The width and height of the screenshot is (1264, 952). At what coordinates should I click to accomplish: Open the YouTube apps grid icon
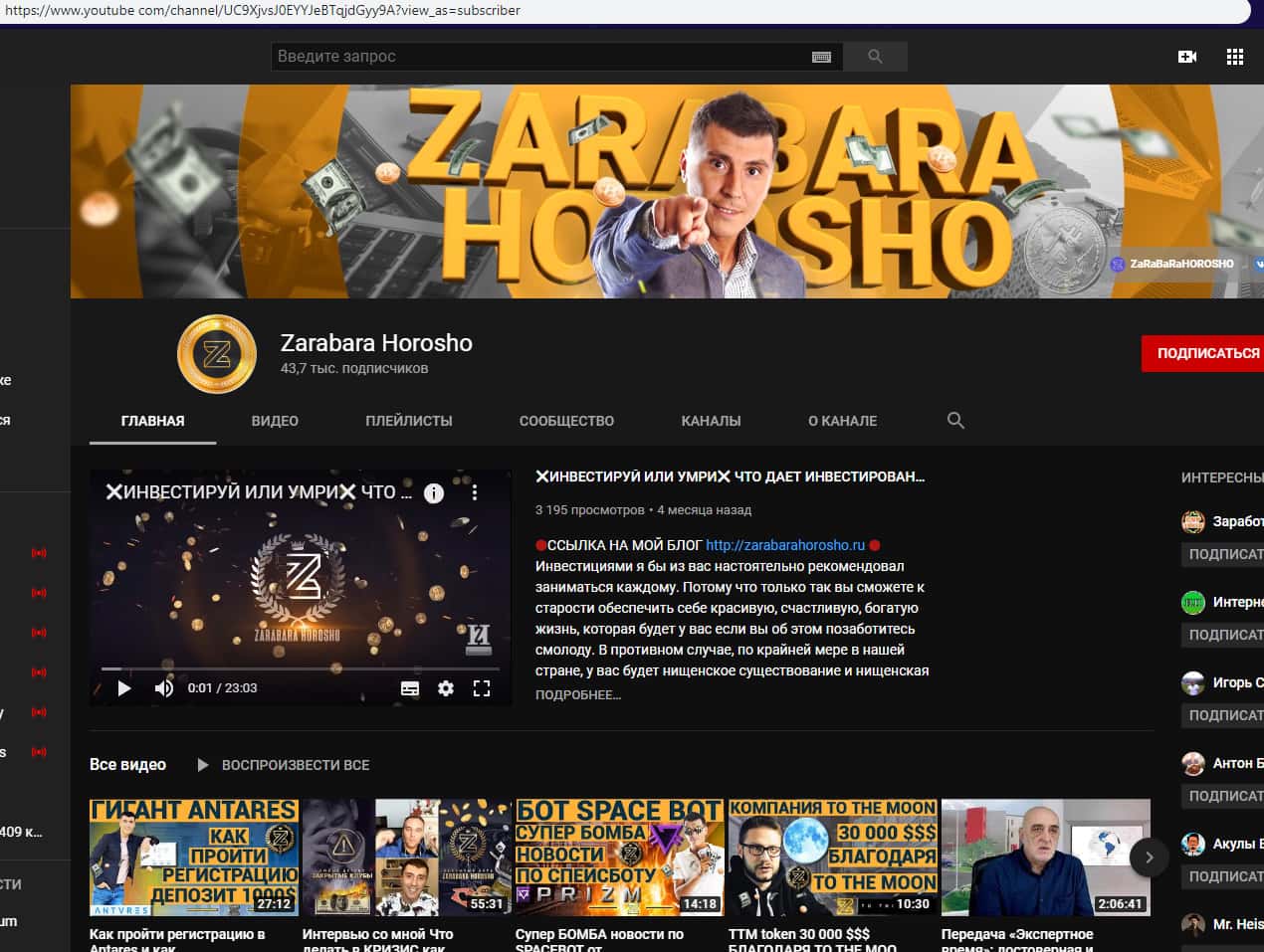[x=1235, y=57]
